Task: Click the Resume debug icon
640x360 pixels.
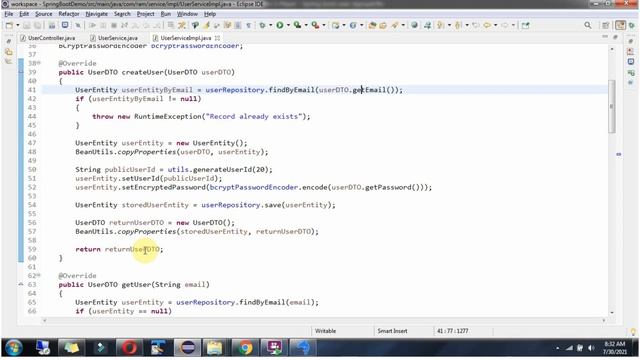Action: (93, 25)
